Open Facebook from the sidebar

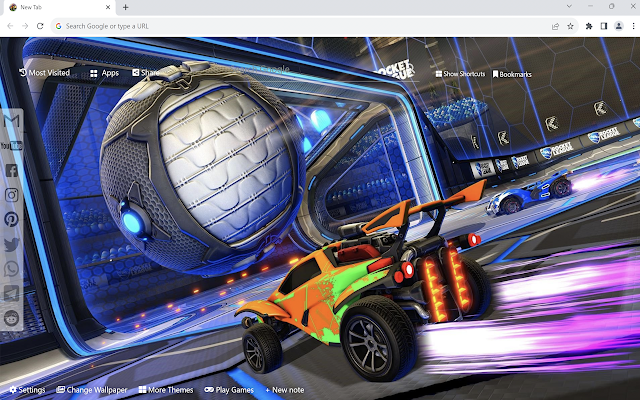[11, 170]
